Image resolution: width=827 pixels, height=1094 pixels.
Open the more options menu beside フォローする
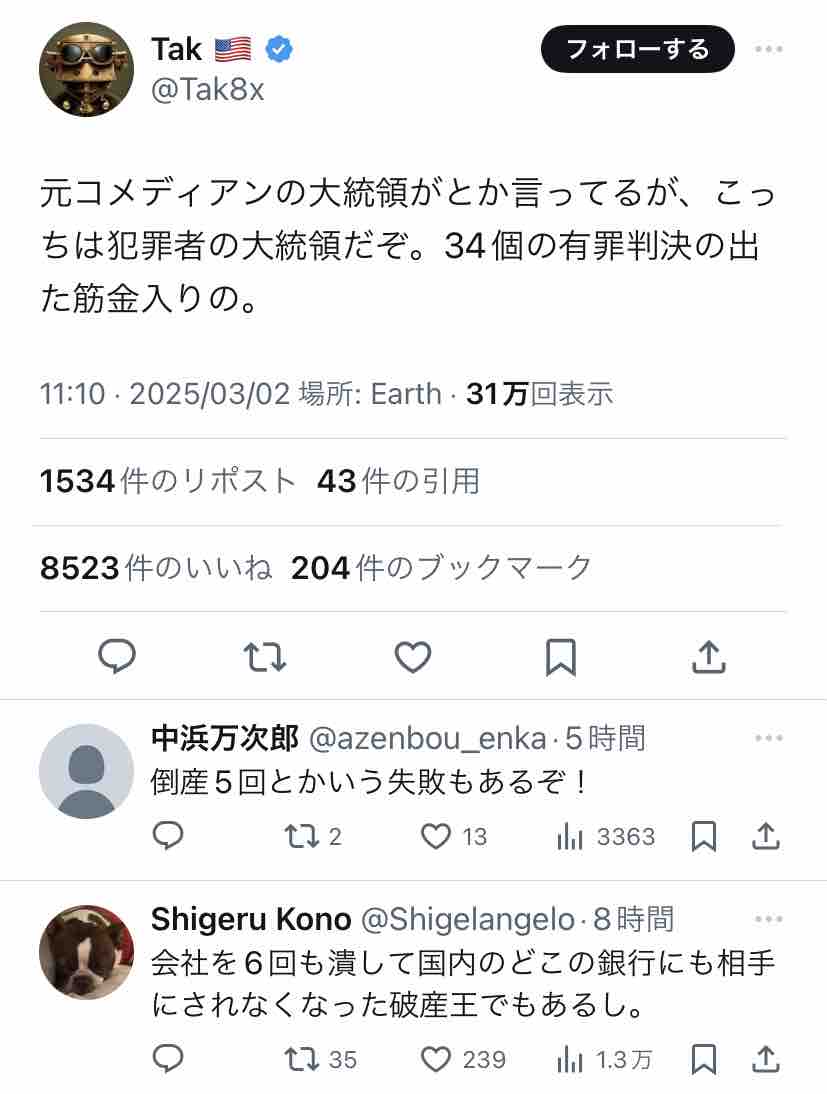click(x=768, y=48)
